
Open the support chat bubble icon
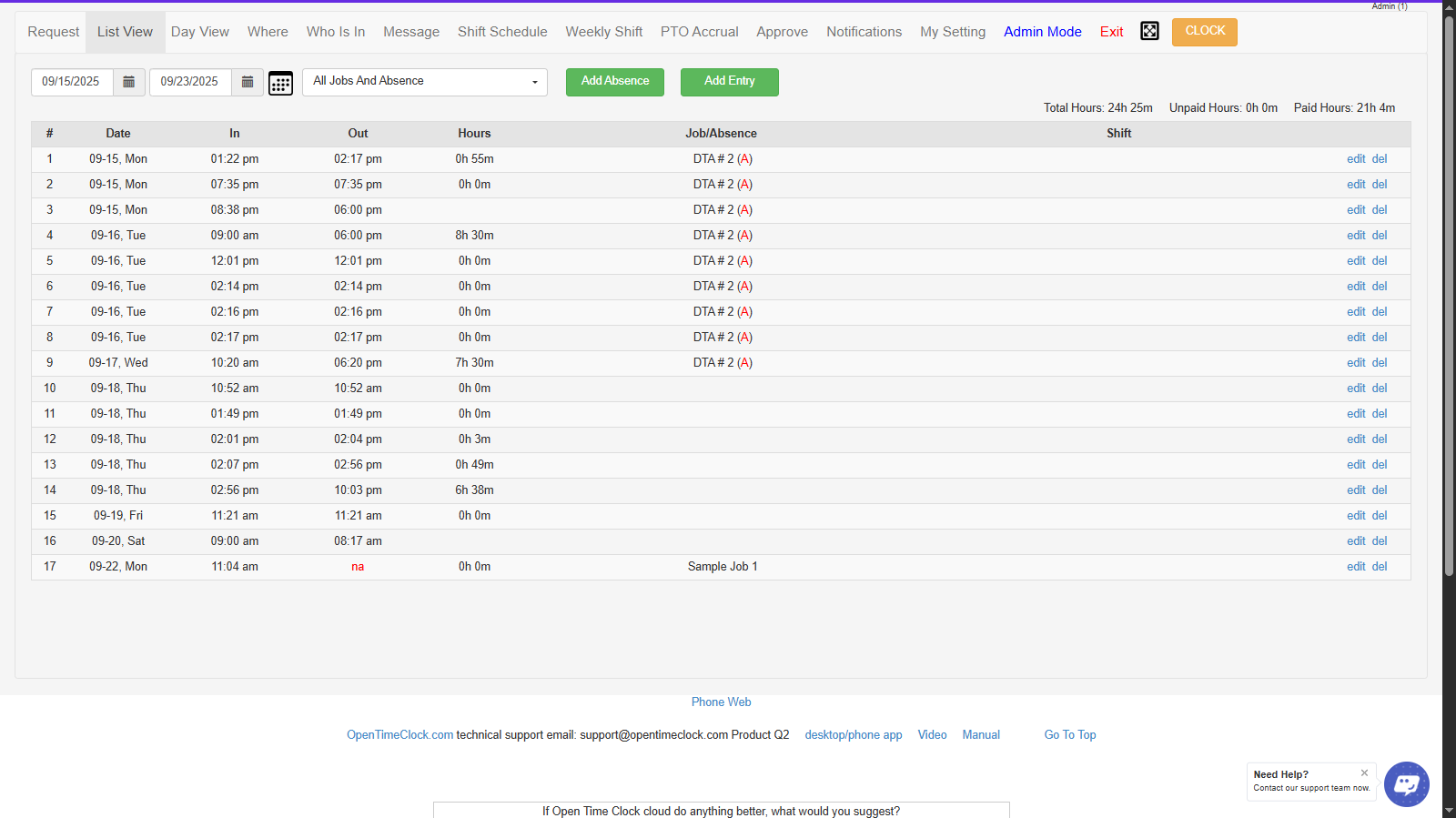tap(1406, 783)
